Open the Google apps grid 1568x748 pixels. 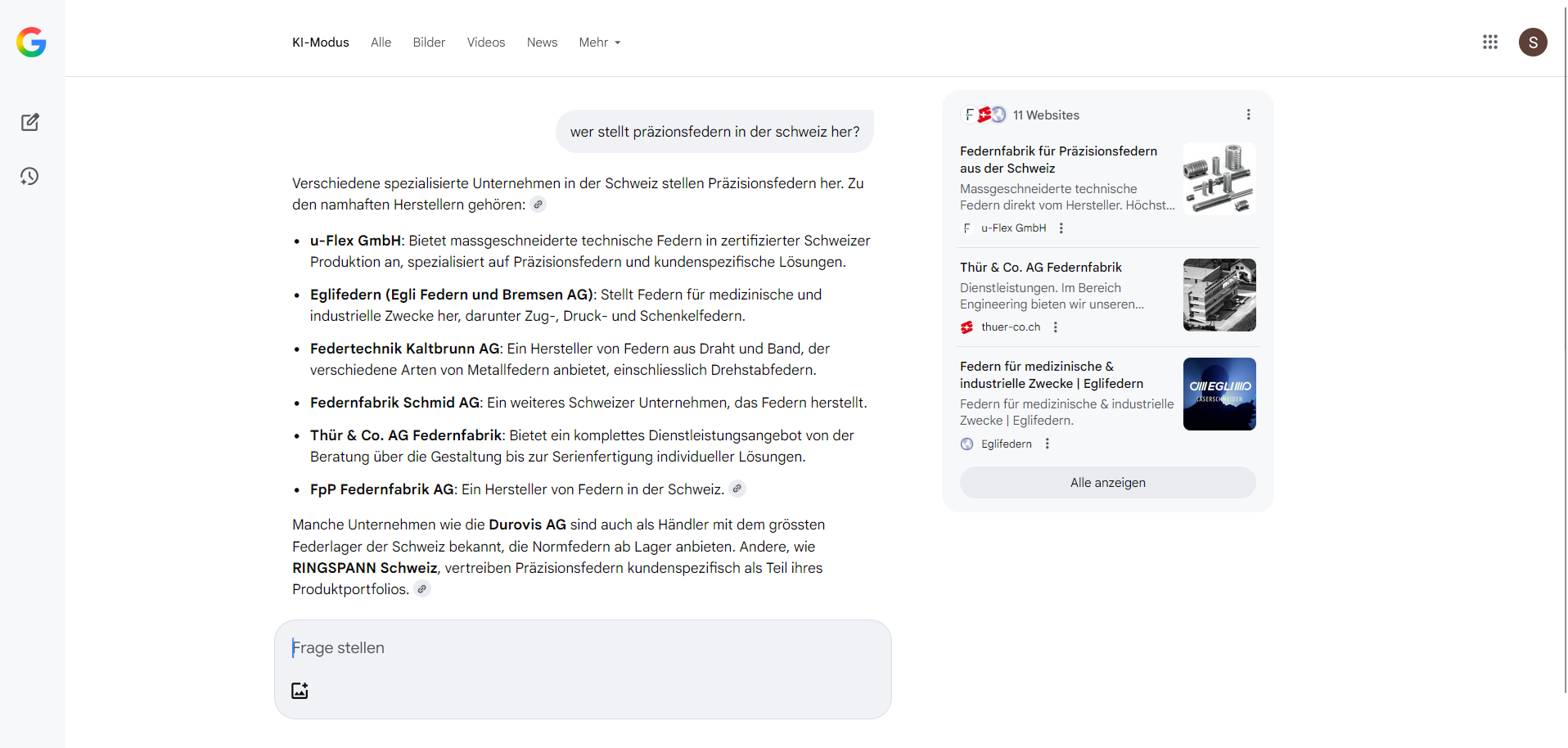tap(1490, 42)
